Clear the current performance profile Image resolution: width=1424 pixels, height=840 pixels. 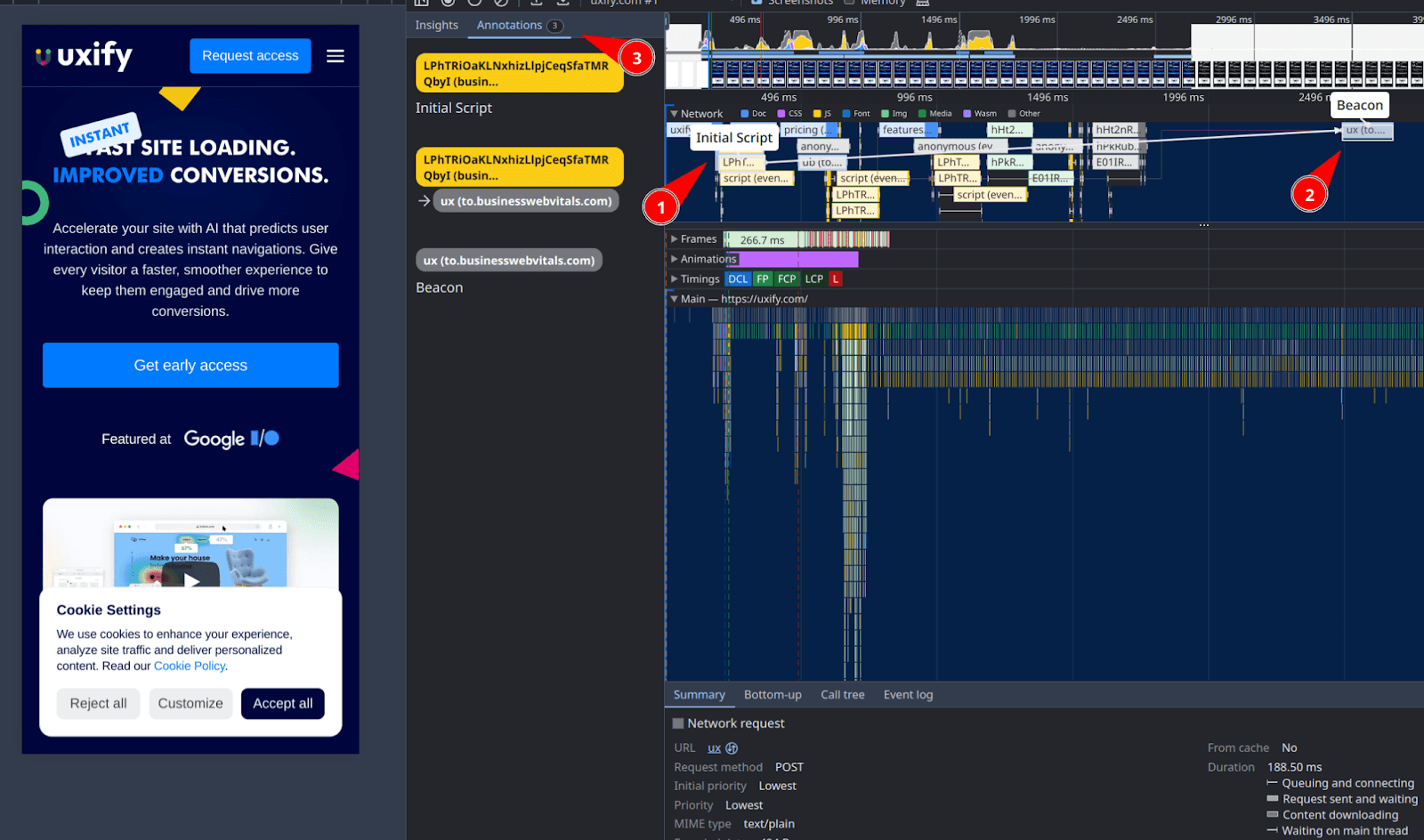click(x=498, y=4)
